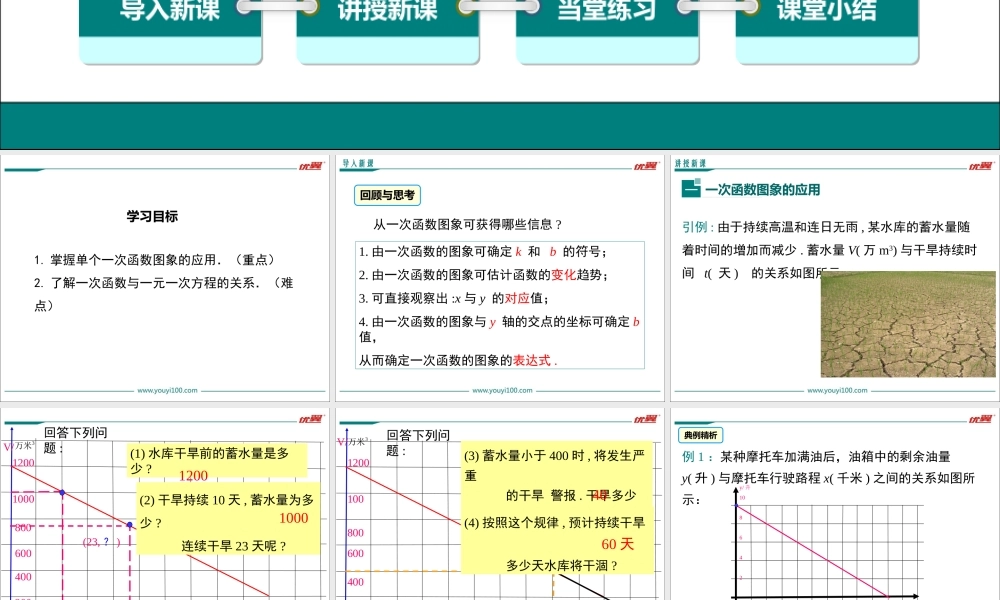Click the 优翼 logo on the 回顾与思考 slide
This screenshot has width=1000, height=600.
(645, 166)
